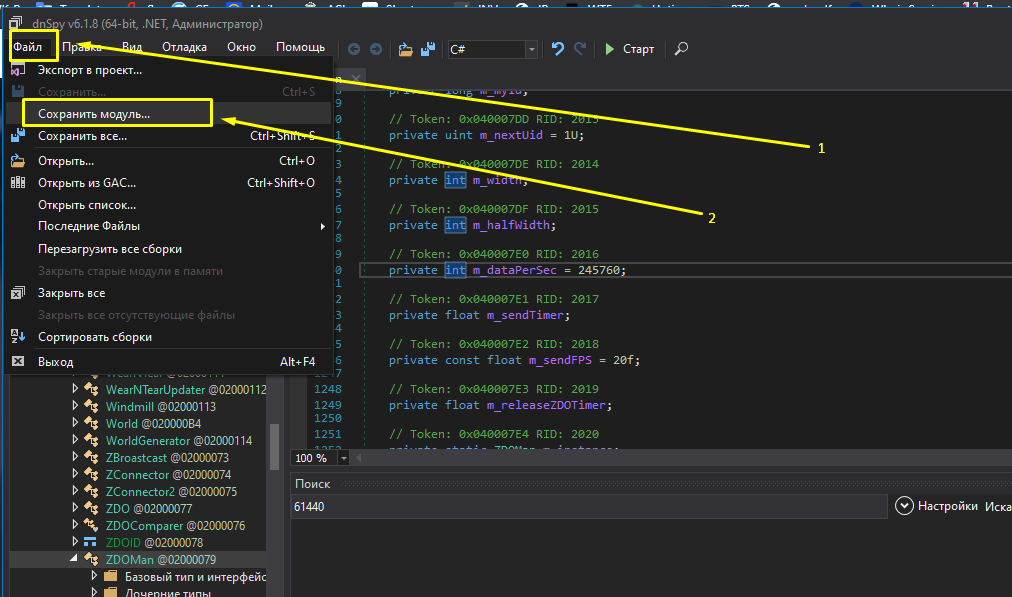
Task: Click the navigate back arrow icon
Action: (x=355, y=48)
